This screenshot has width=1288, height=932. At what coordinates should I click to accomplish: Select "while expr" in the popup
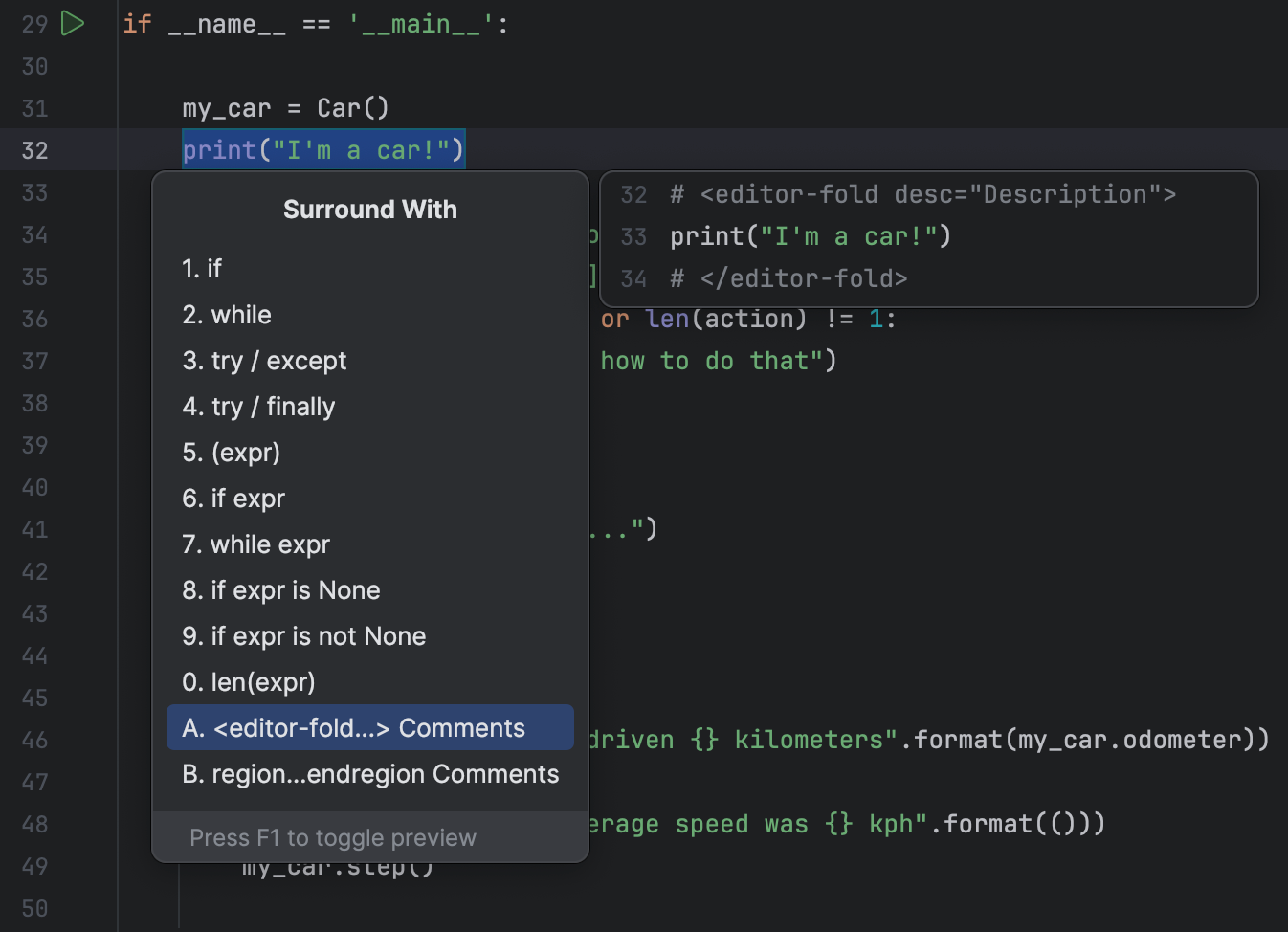(x=255, y=544)
